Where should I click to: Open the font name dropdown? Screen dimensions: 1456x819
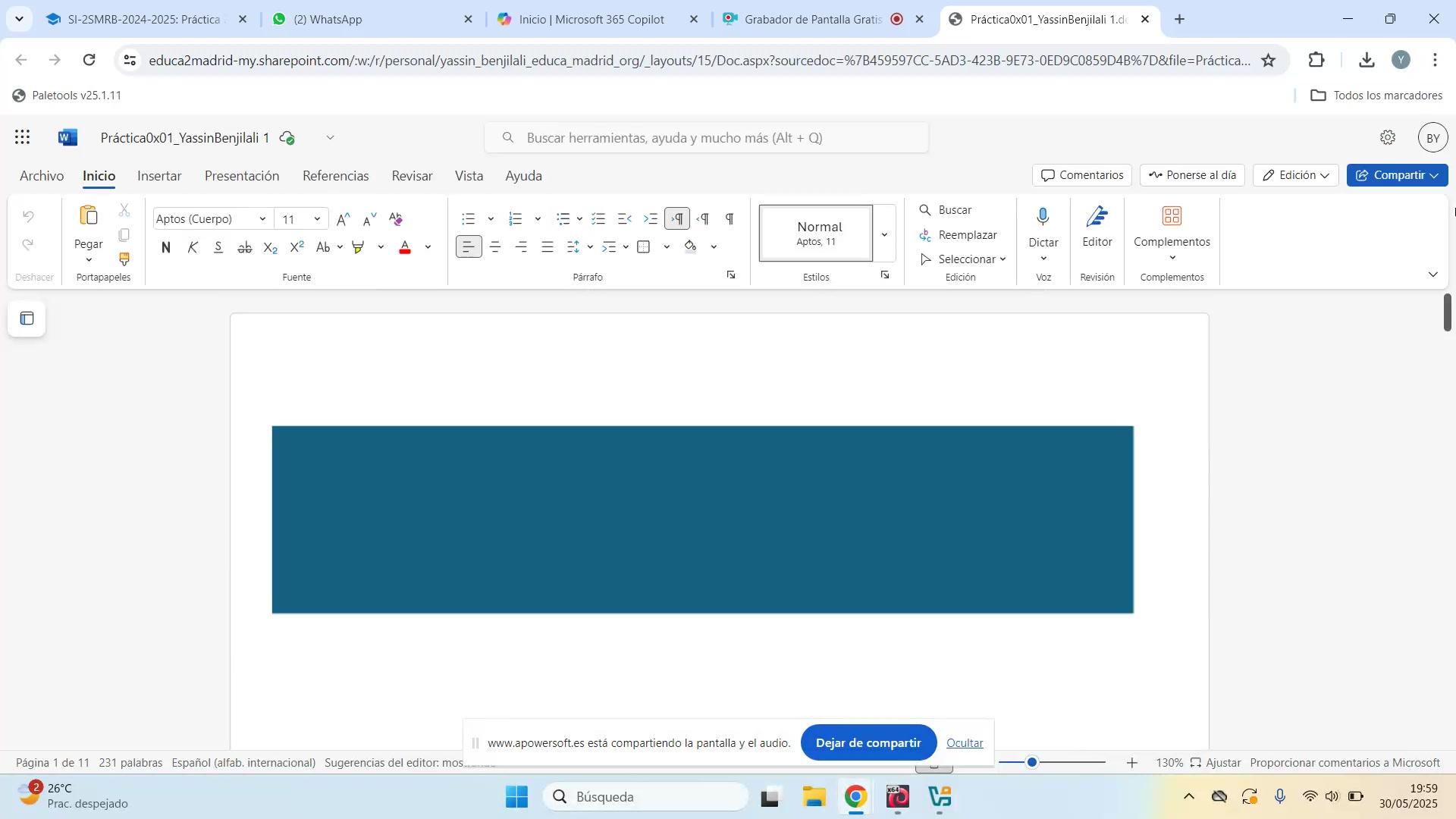coord(262,219)
